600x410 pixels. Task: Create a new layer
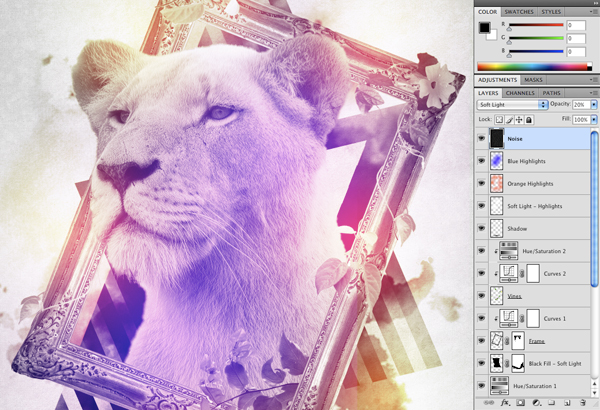pos(567,403)
